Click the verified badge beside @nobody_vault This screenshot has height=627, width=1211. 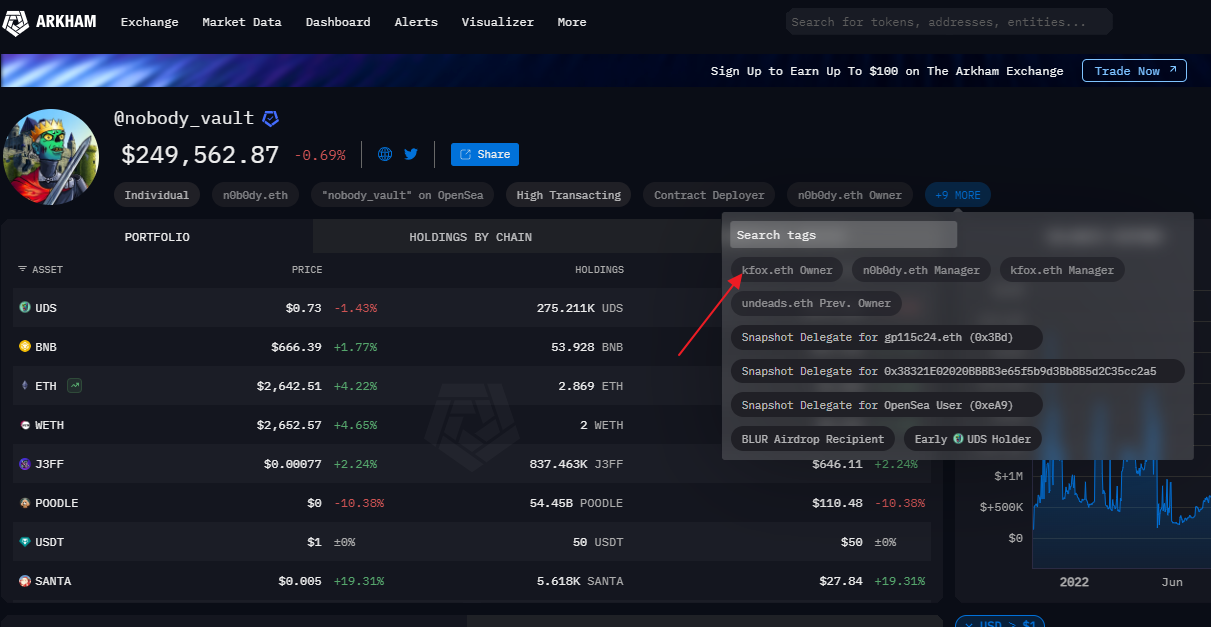[270, 118]
